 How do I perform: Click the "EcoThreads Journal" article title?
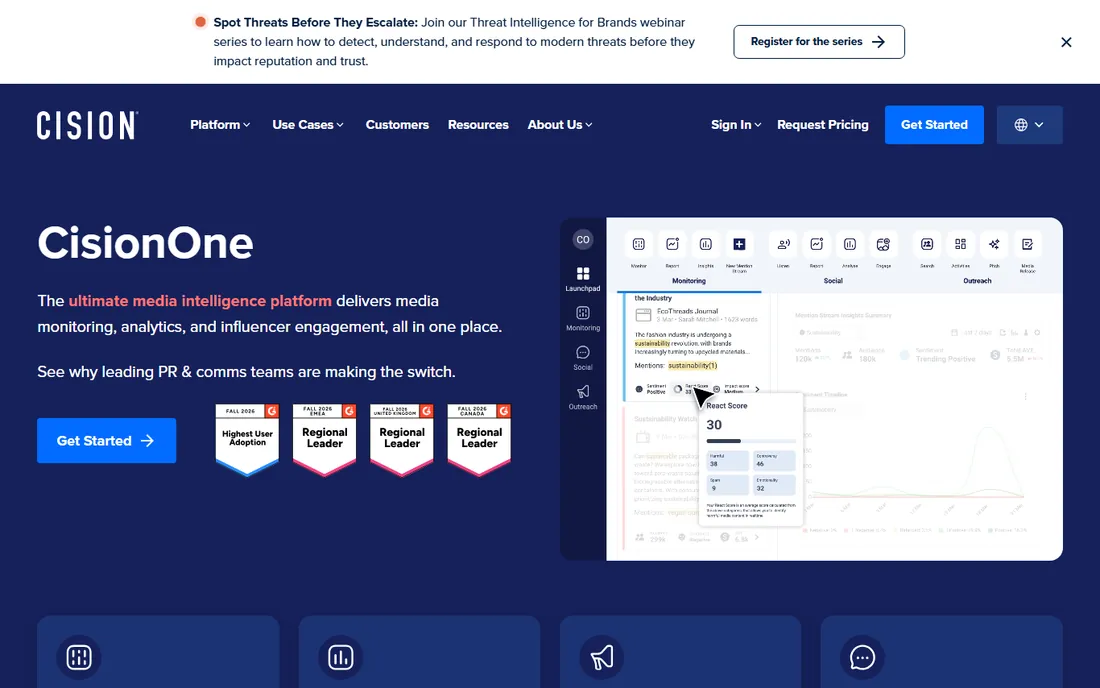pos(688,311)
